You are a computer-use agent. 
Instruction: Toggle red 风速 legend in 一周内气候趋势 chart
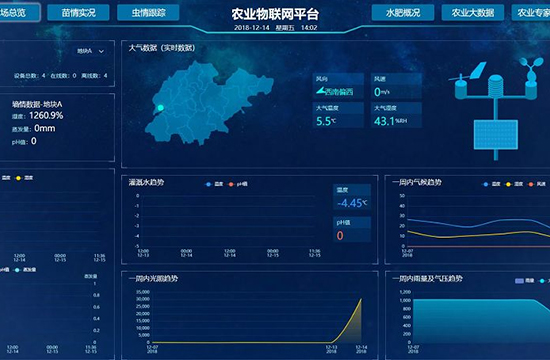[x=537, y=184]
